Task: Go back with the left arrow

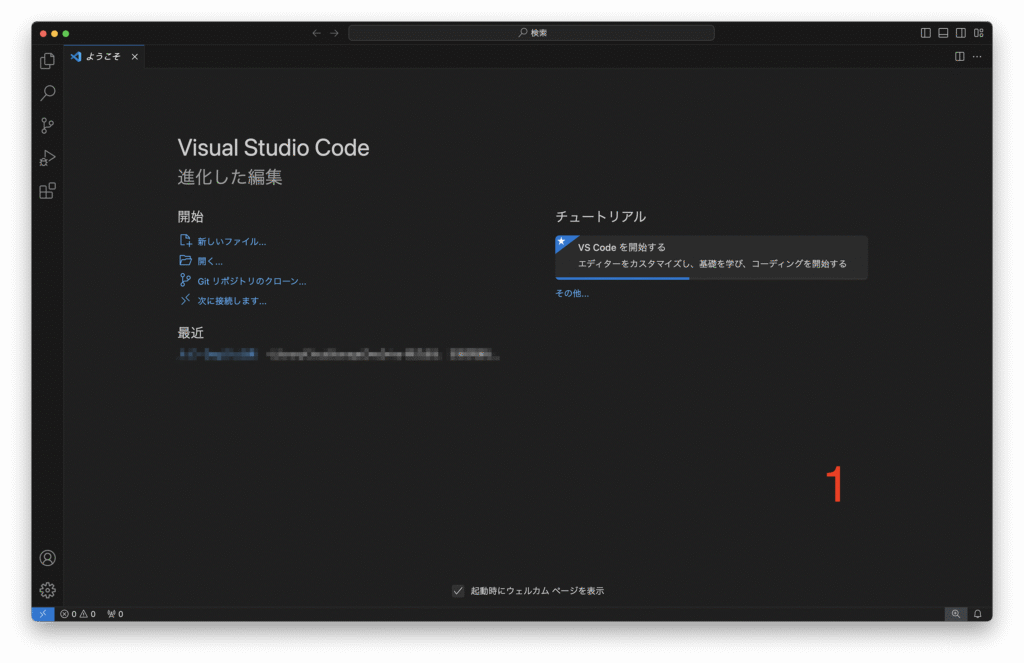Action: point(316,33)
